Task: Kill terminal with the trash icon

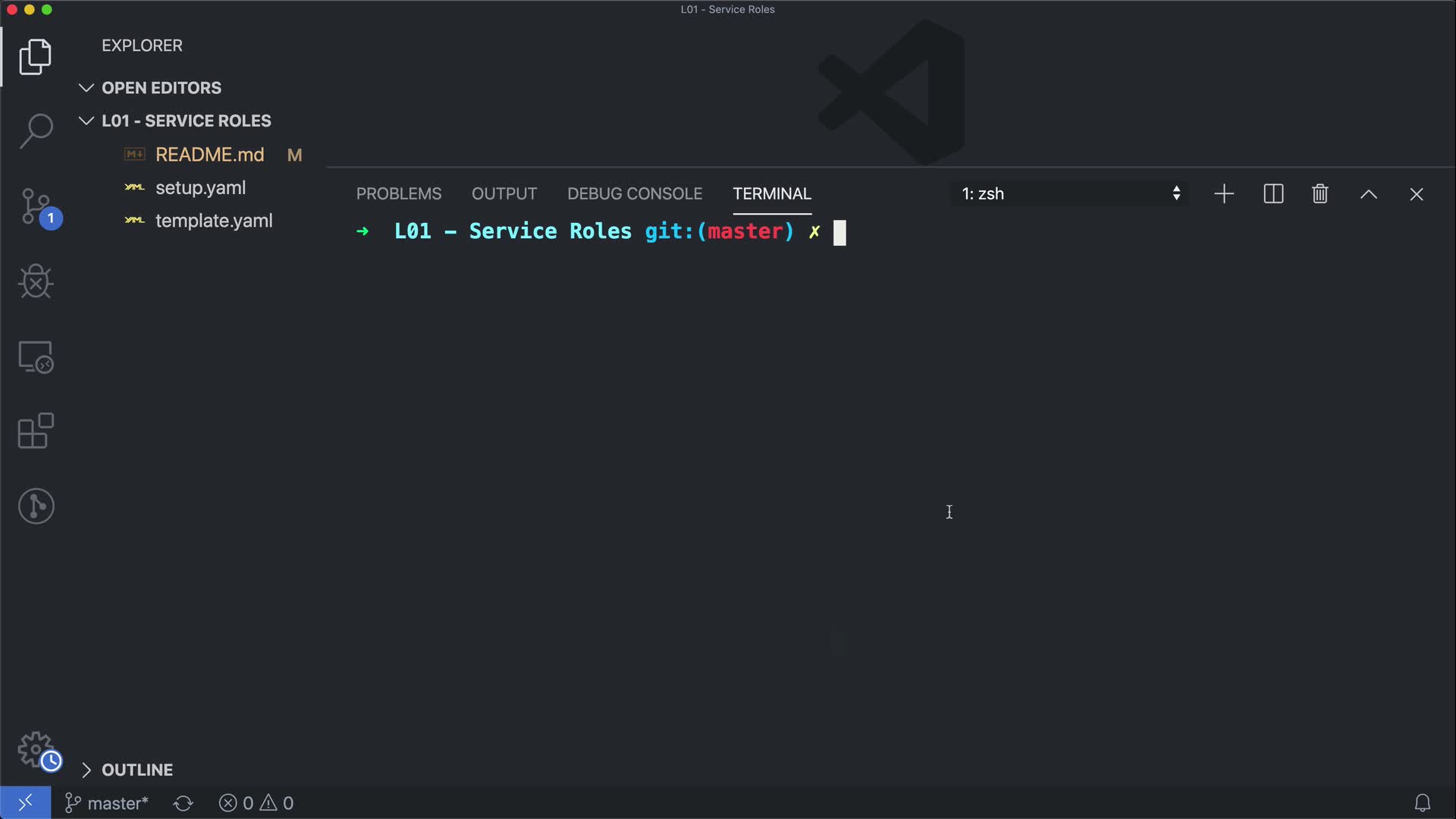Action: [1319, 194]
